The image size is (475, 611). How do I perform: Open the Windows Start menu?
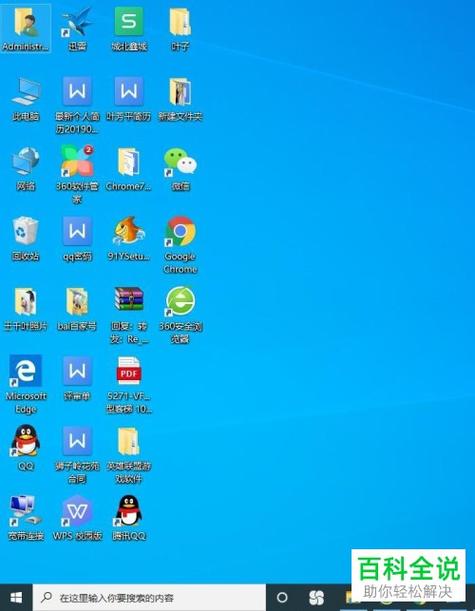(16, 597)
